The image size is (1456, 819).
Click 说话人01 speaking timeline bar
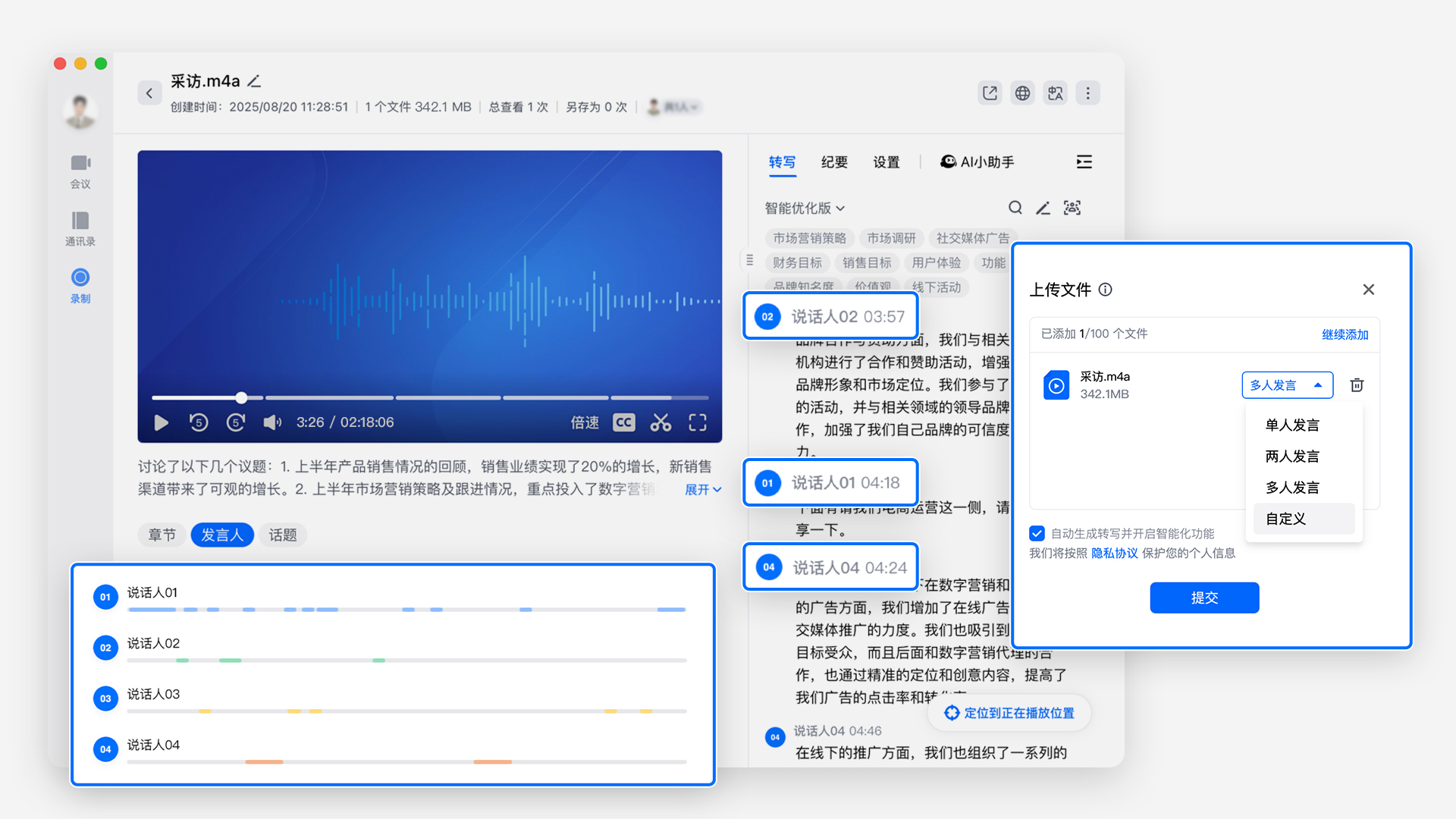[407, 610]
